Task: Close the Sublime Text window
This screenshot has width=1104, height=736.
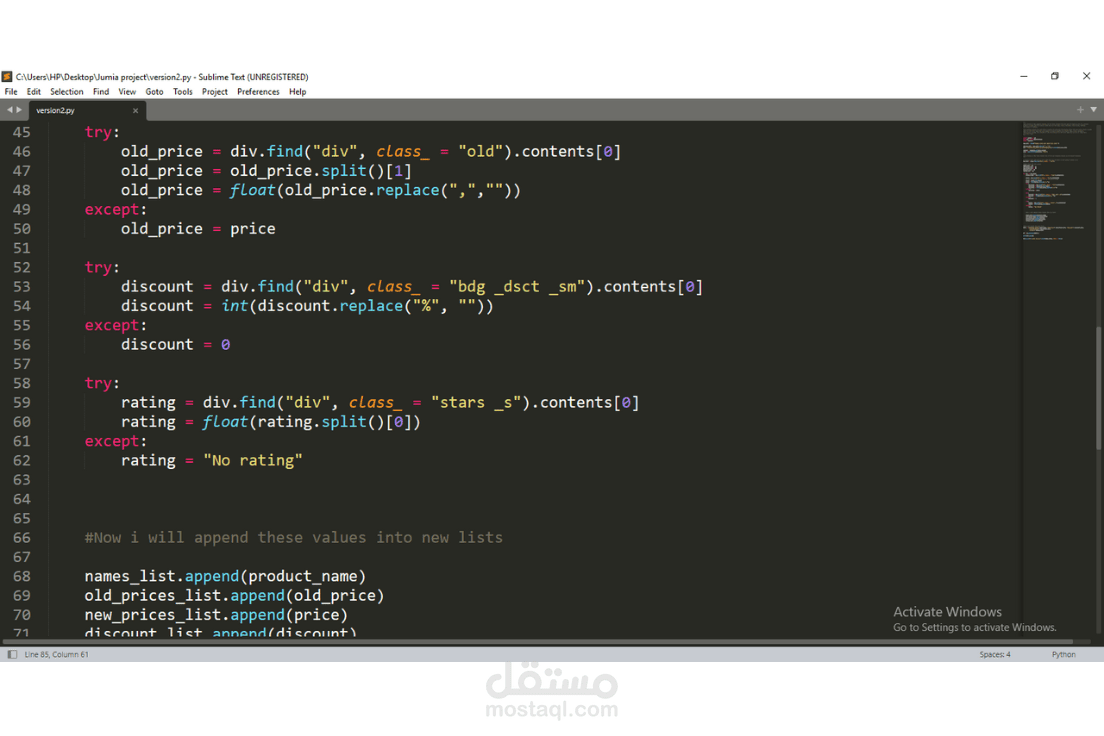Action: (x=1086, y=76)
